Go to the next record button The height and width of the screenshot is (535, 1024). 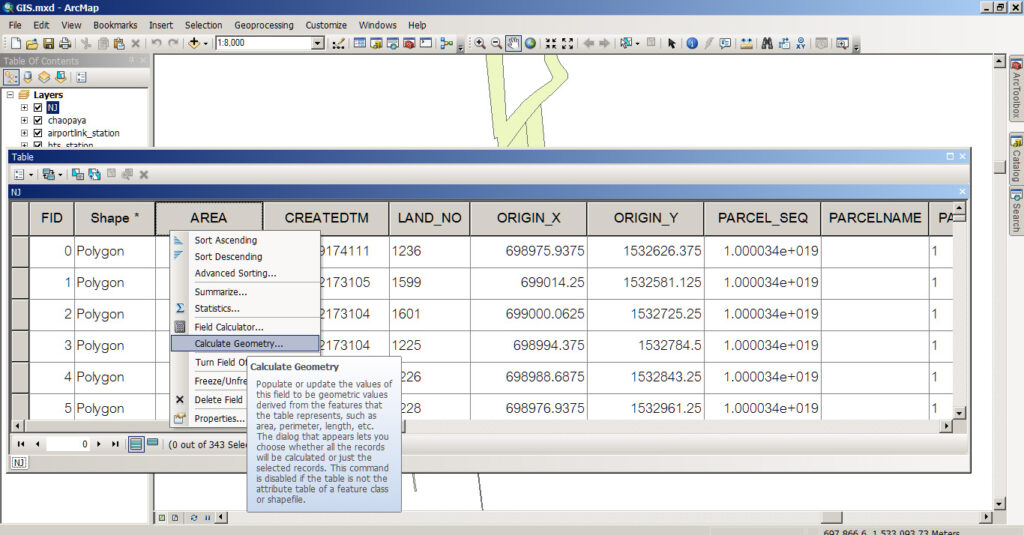[x=100, y=444]
